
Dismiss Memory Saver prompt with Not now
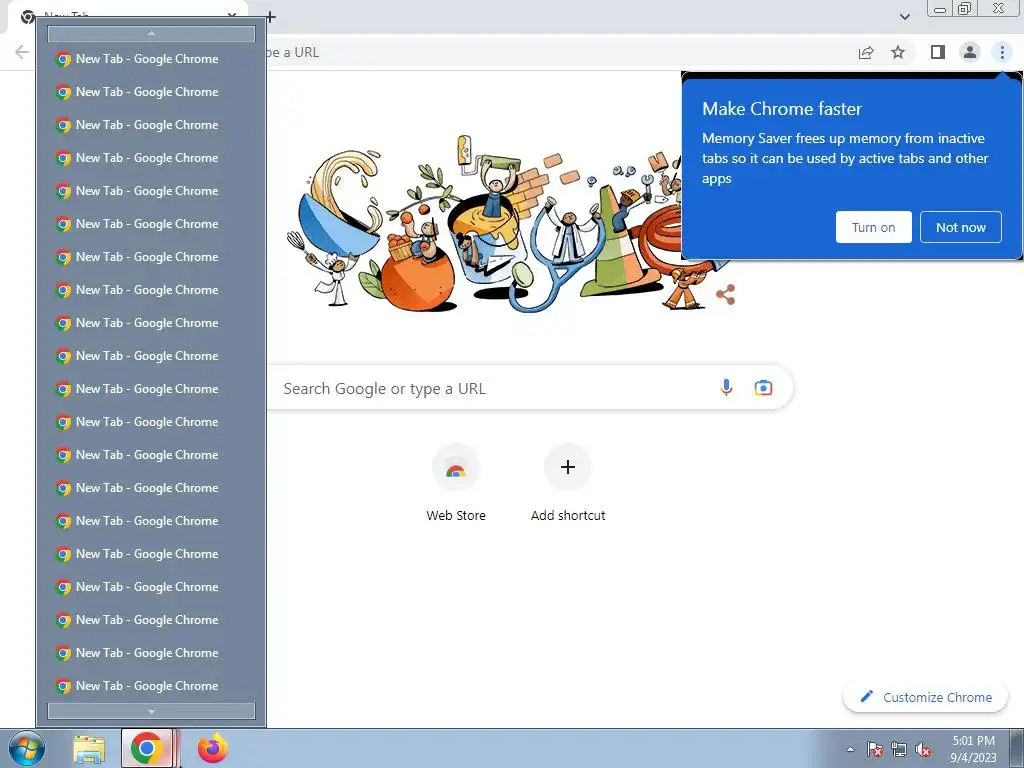click(961, 227)
